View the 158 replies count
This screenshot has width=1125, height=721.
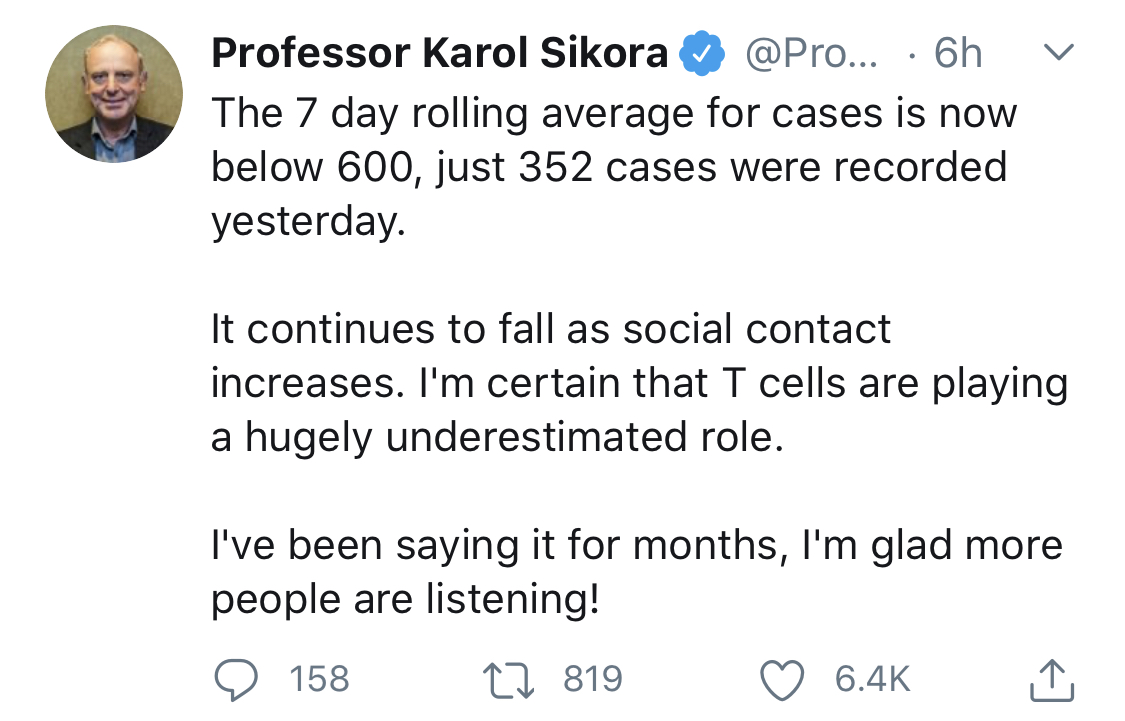coord(320,680)
